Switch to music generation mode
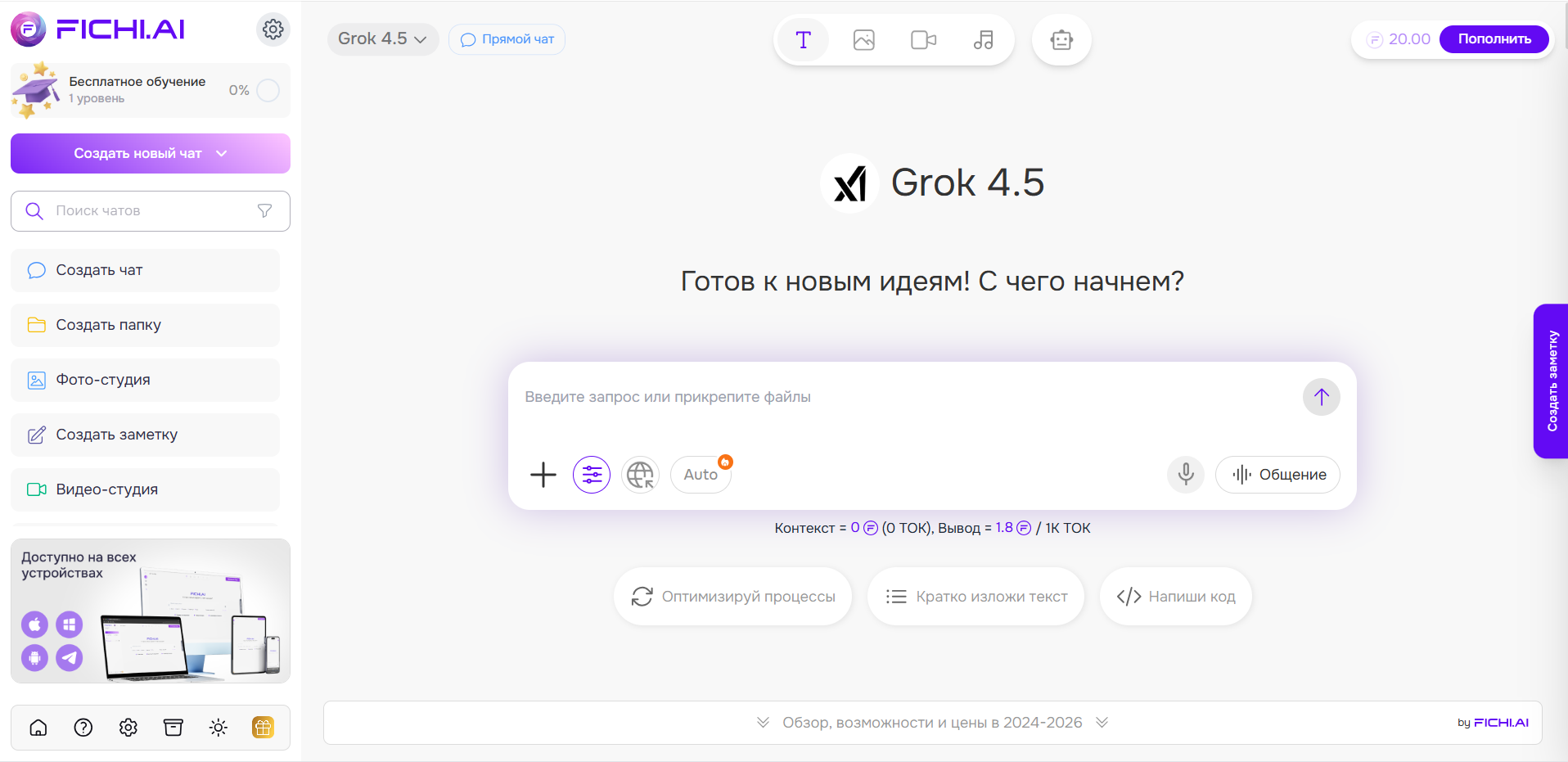Viewport: 1568px width, 762px height. point(983,39)
